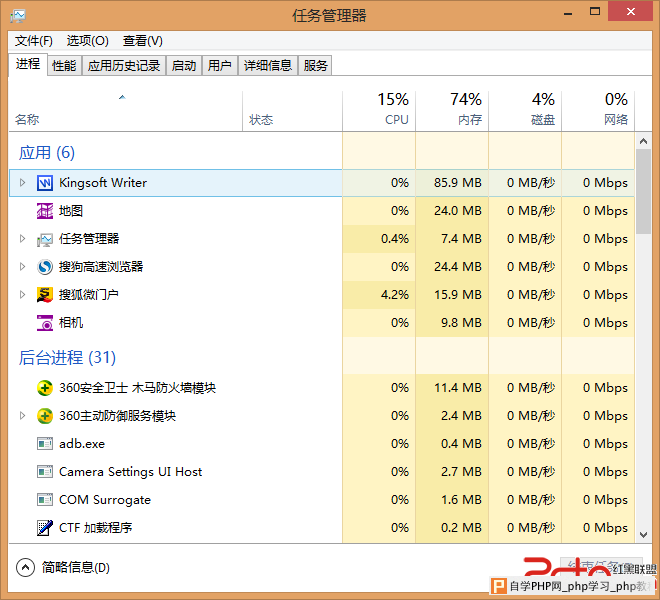The width and height of the screenshot is (660, 600).
Task: Click the 搜狐微门户 app icon
Action: [45, 295]
